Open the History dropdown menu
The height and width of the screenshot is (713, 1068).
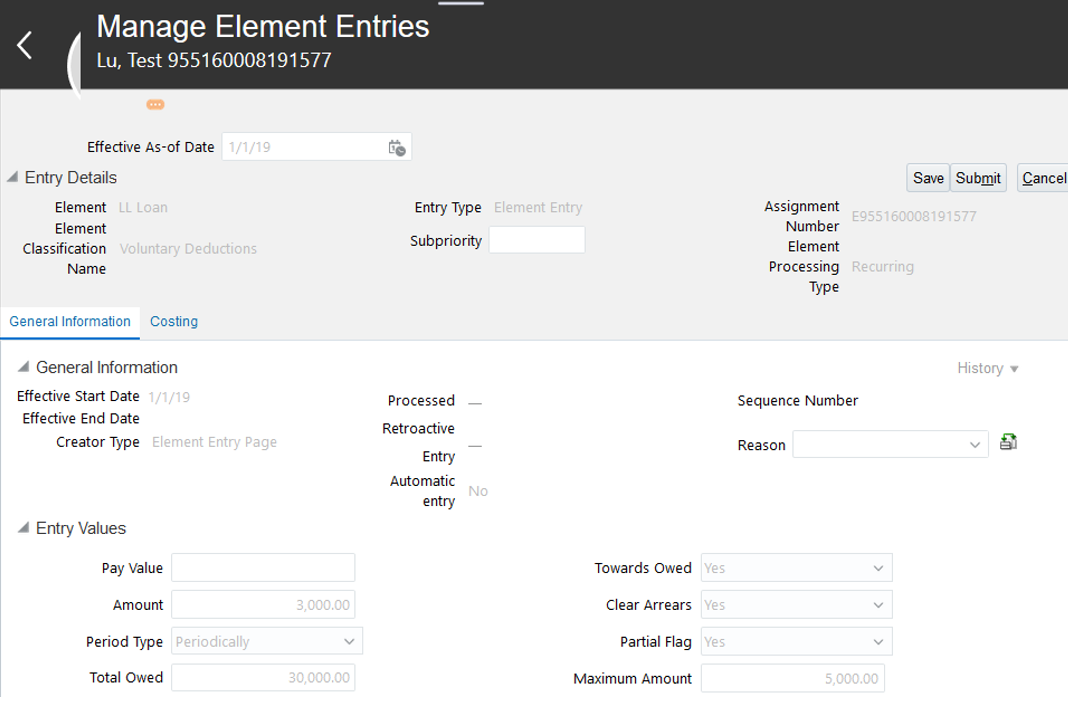point(988,368)
